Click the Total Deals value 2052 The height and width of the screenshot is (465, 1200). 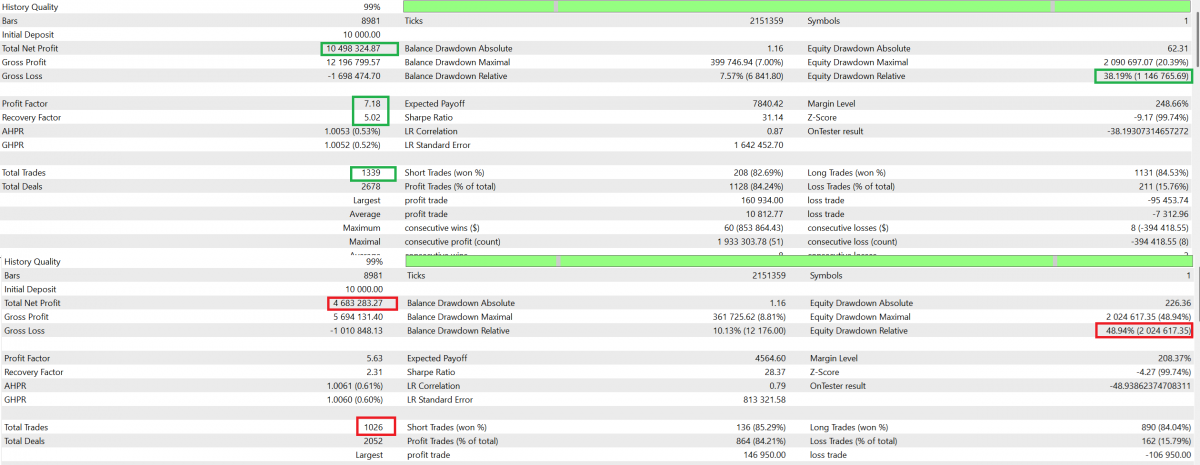point(373,441)
